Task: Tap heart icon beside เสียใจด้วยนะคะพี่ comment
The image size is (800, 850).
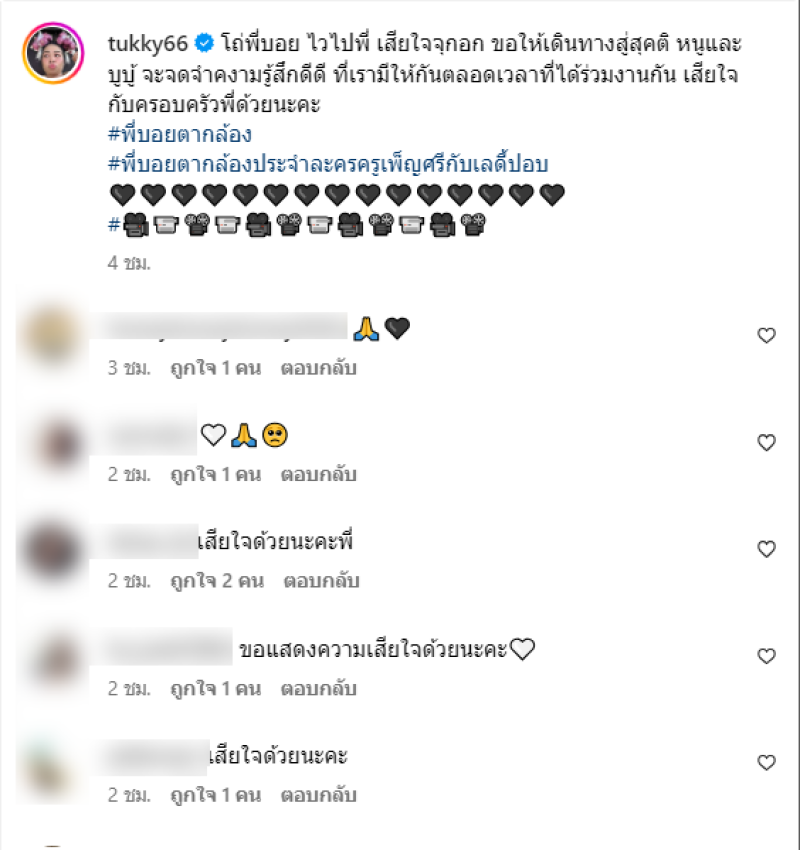Action: 766,549
